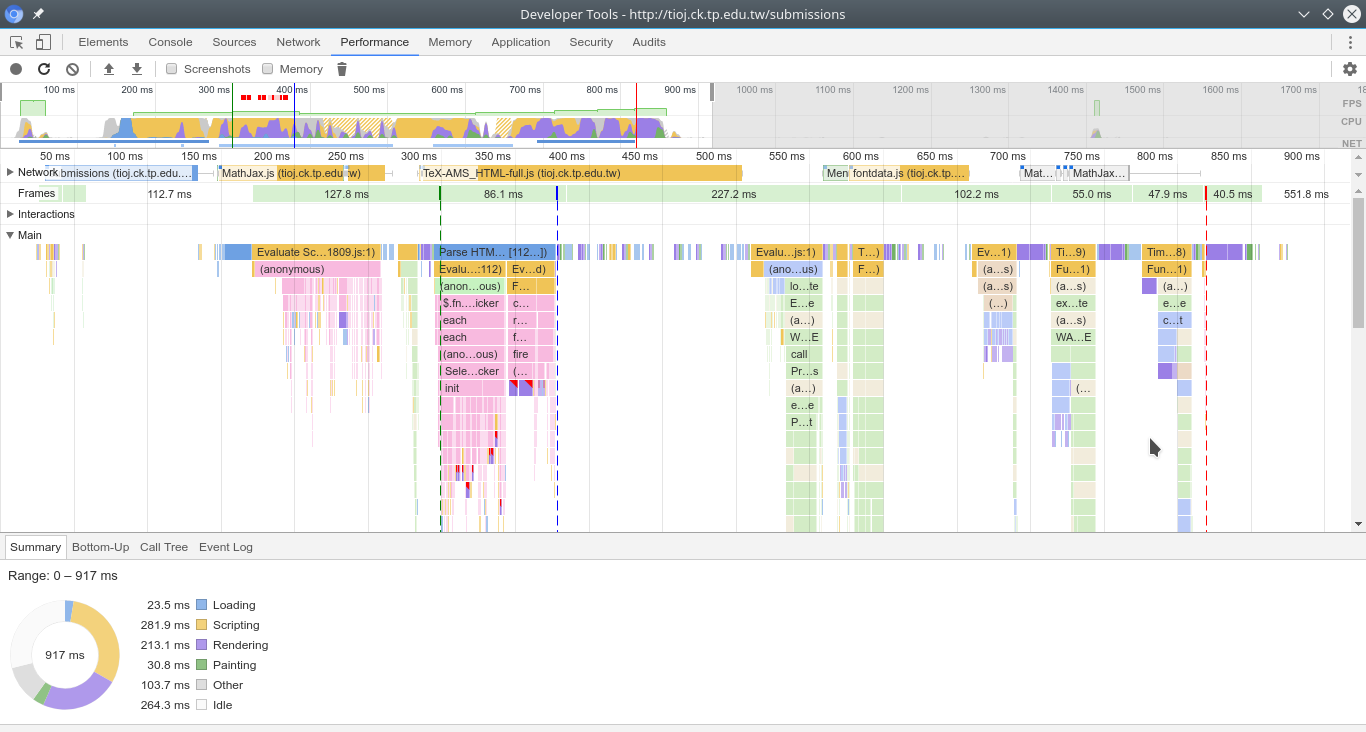This screenshot has width=1366, height=732.
Task: Click the 551.8 ms frame
Action: pos(1306,194)
